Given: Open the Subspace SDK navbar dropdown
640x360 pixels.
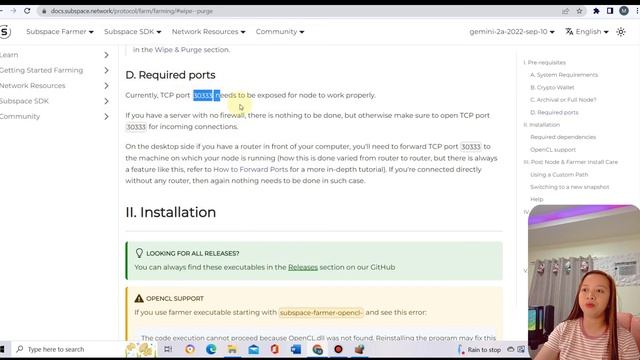Looking at the screenshot, I should click(x=132, y=31).
